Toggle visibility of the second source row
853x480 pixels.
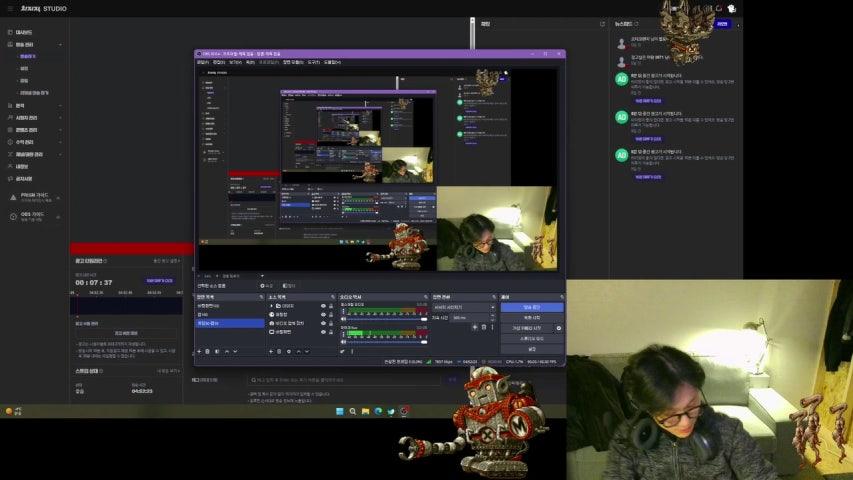[323, 315]
